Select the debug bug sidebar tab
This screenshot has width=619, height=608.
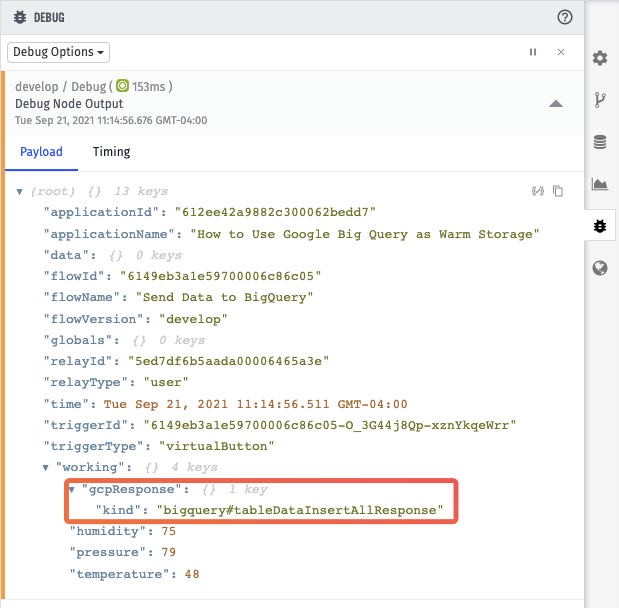[600, 226]
